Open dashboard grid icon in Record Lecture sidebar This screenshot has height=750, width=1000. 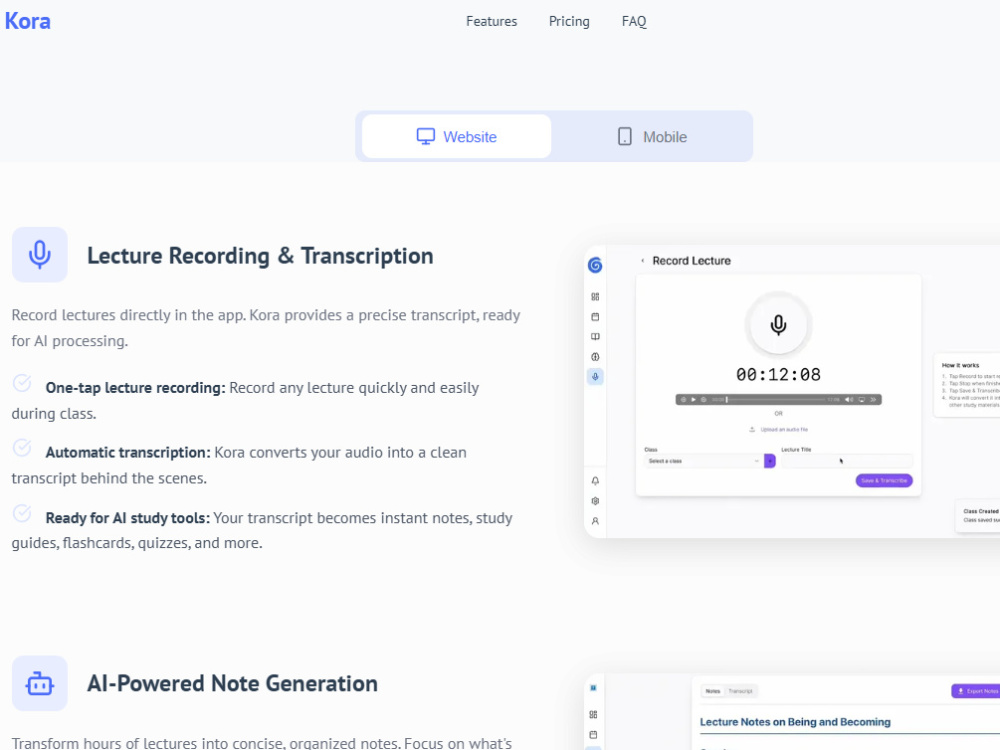(x=595, y=297)
